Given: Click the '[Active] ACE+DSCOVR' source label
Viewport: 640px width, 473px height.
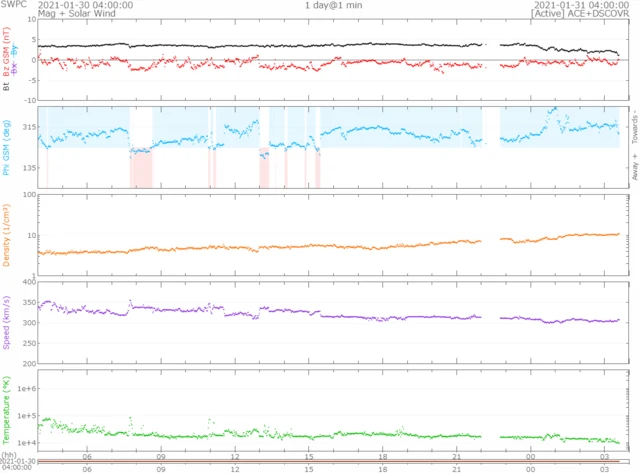Looking at the screenshot, I should [x=580, y=13].
